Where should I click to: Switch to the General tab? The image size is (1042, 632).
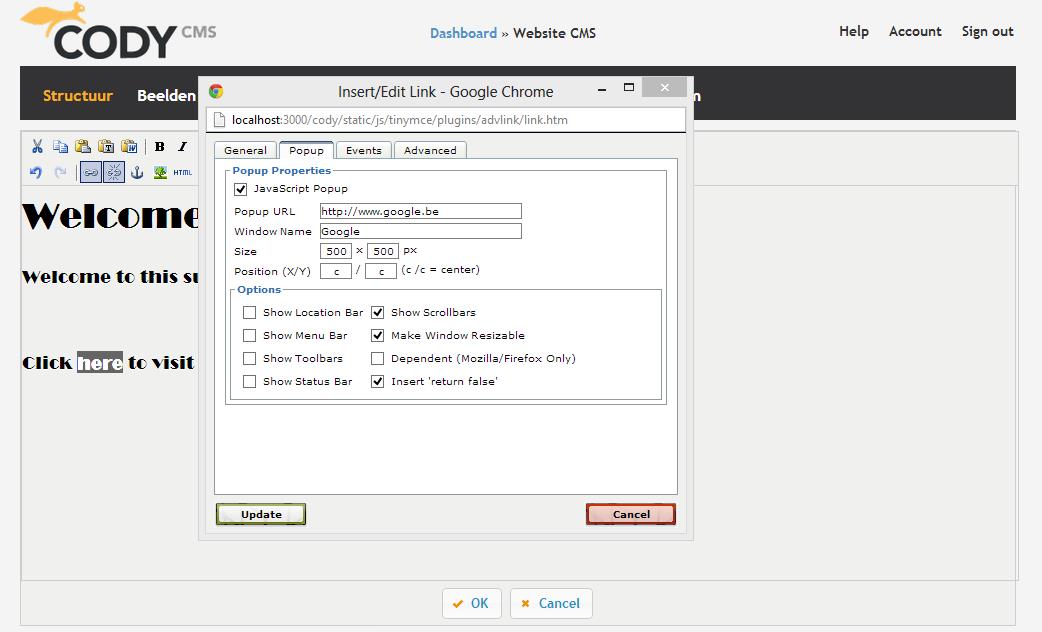[245, 150]
